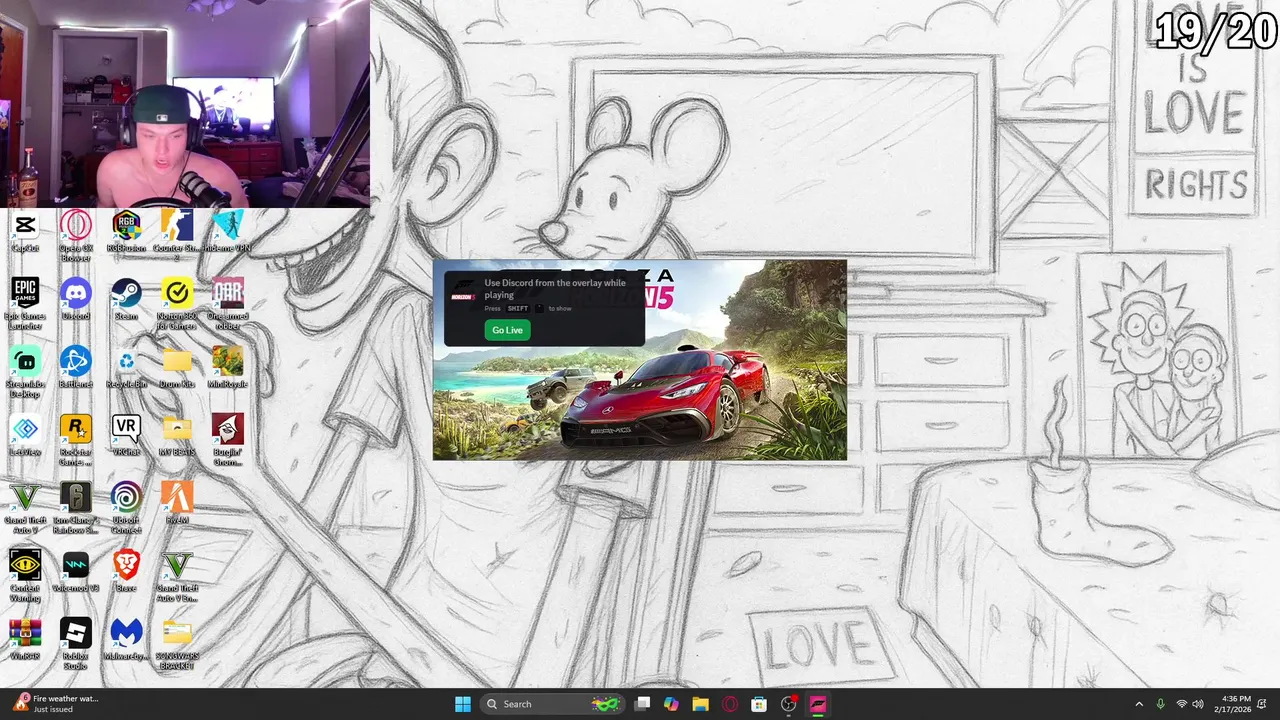Select the Drum Kits folder
Viewport: 1280px width, 720px height.
pyautogui.click(x=177, y=368)
